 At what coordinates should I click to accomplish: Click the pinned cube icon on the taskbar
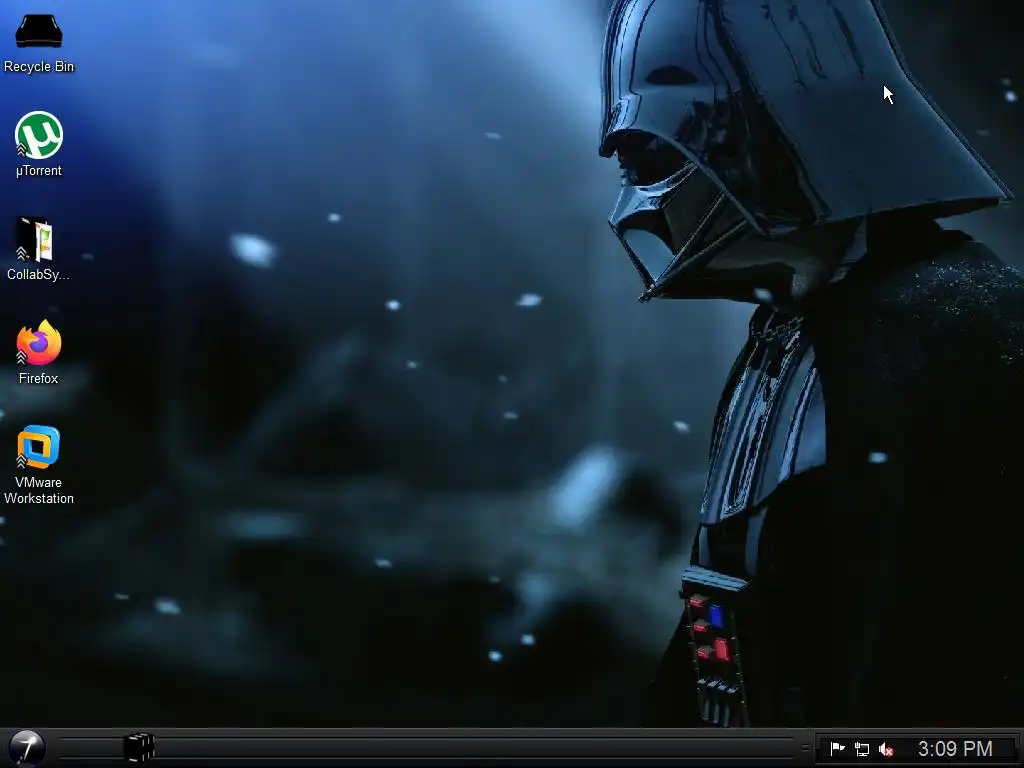138,748
